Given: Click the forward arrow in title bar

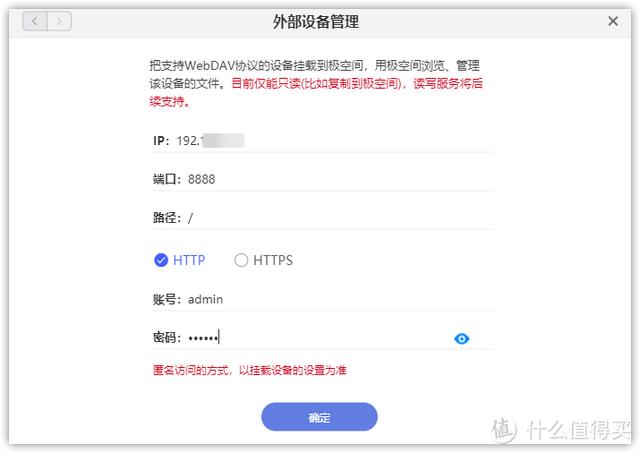Looking at the screenshot, I should point(59,21).
